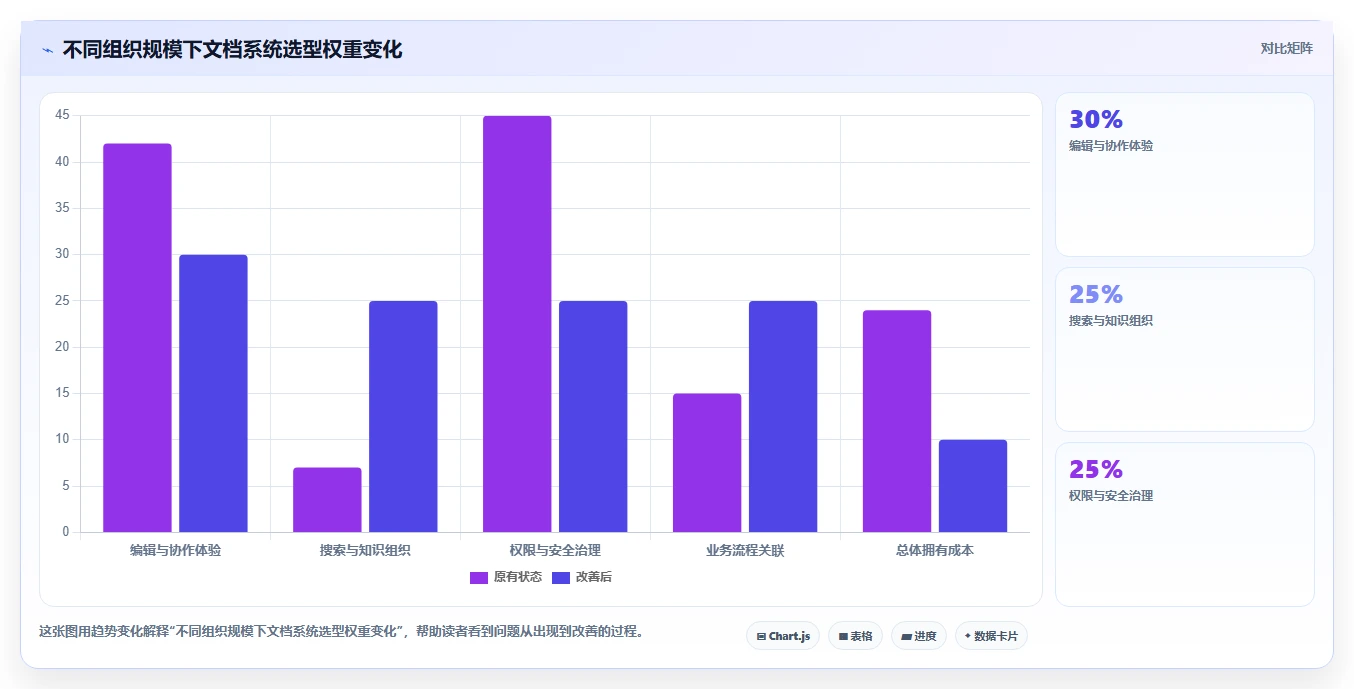Click the purple 总体拥有成本 bar
Screen dimensions: 1354x689
click(x=897, y=421)
